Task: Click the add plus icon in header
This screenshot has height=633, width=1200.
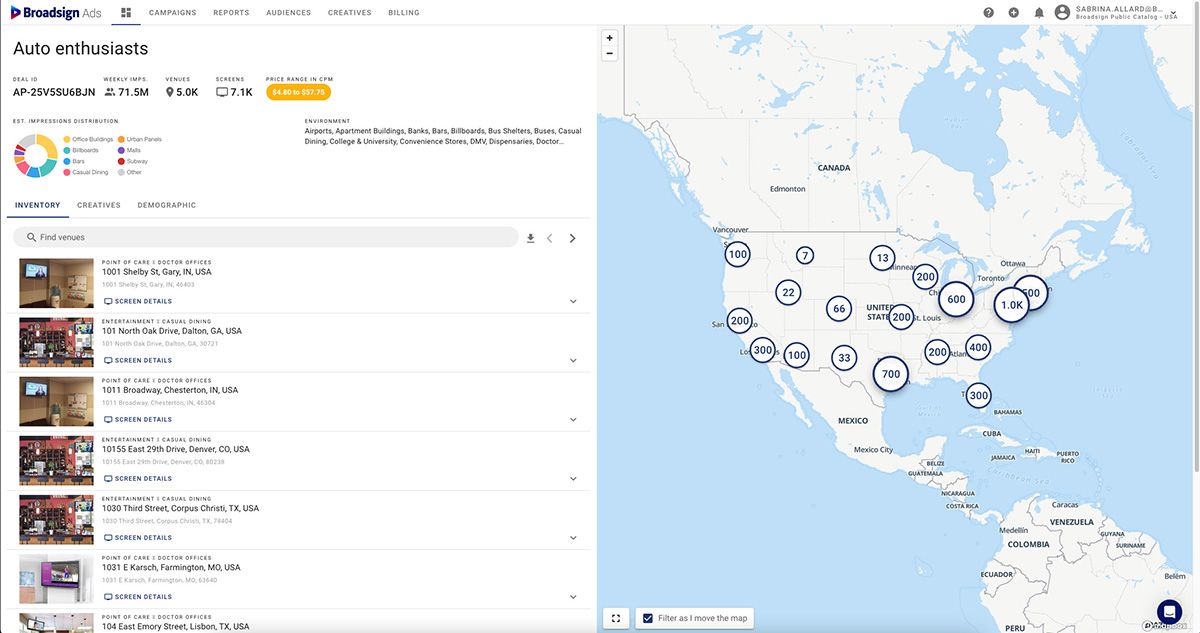Action: pos(1014,13)
